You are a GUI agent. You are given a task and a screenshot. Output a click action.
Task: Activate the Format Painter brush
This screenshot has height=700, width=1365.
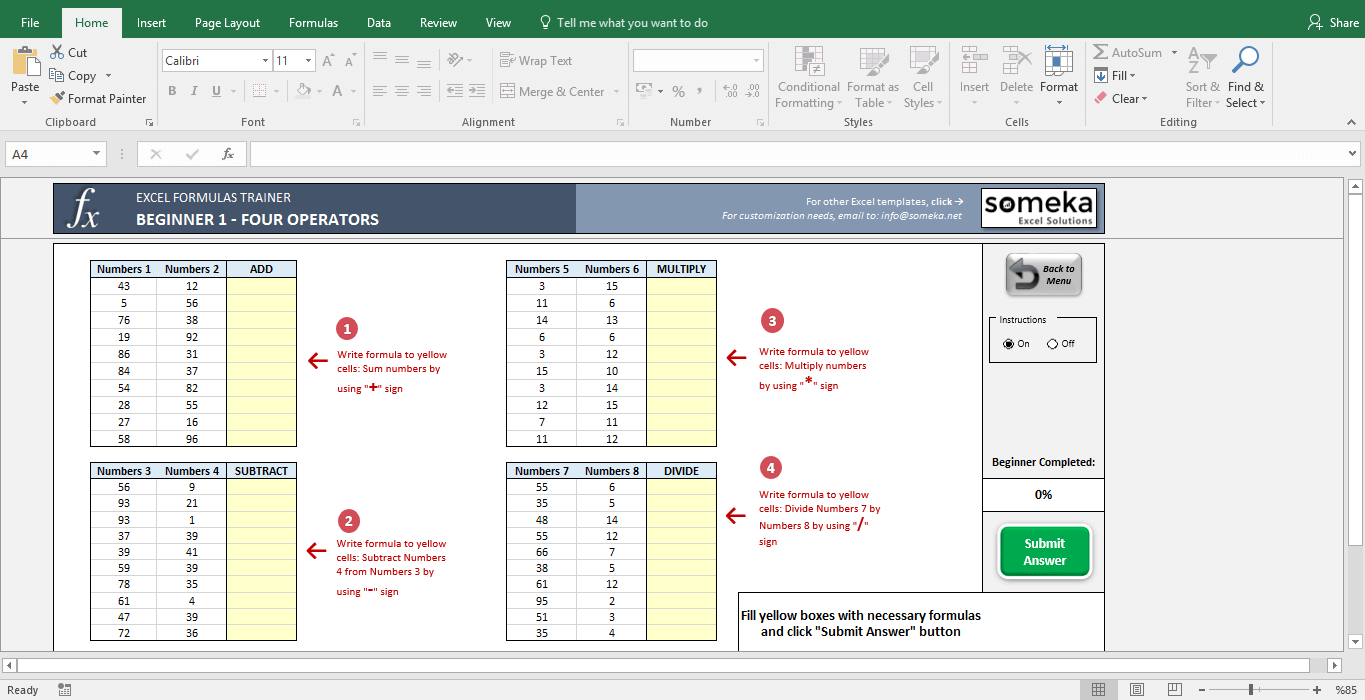point(57,98)
